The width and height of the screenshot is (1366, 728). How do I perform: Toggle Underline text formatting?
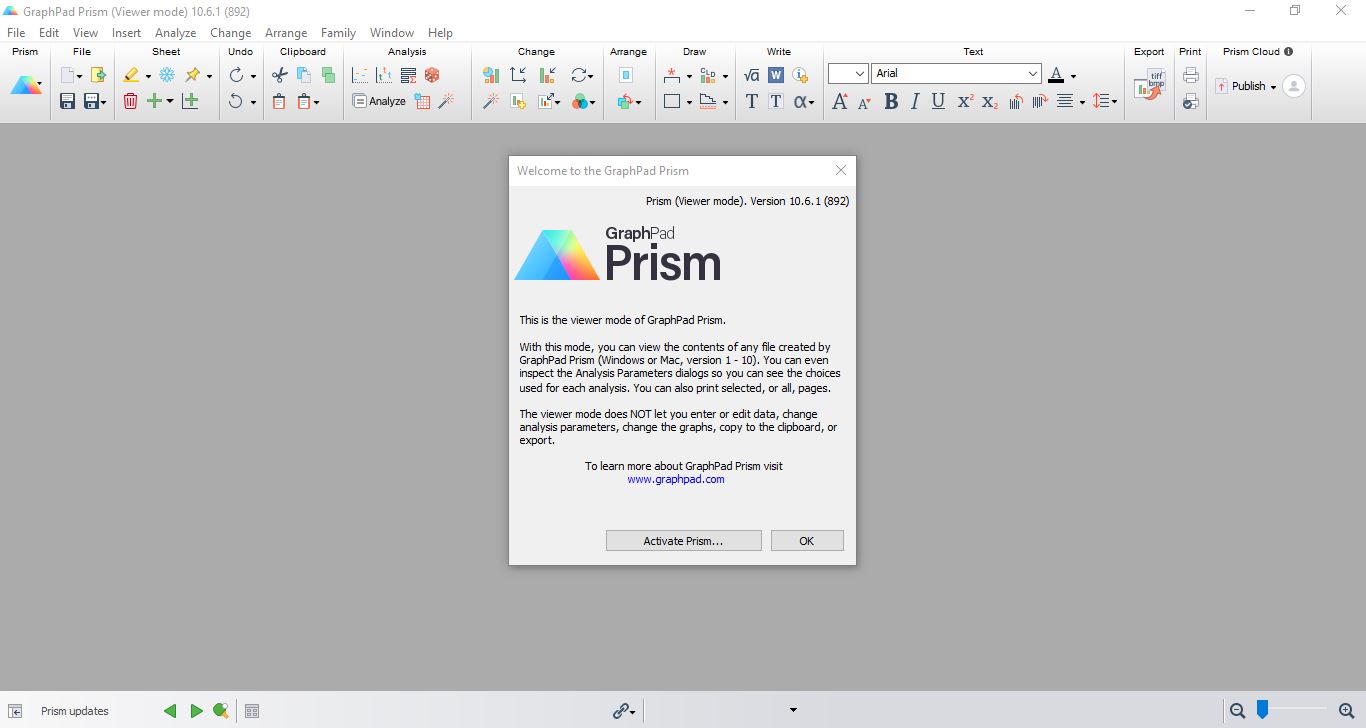coord(938,101)
